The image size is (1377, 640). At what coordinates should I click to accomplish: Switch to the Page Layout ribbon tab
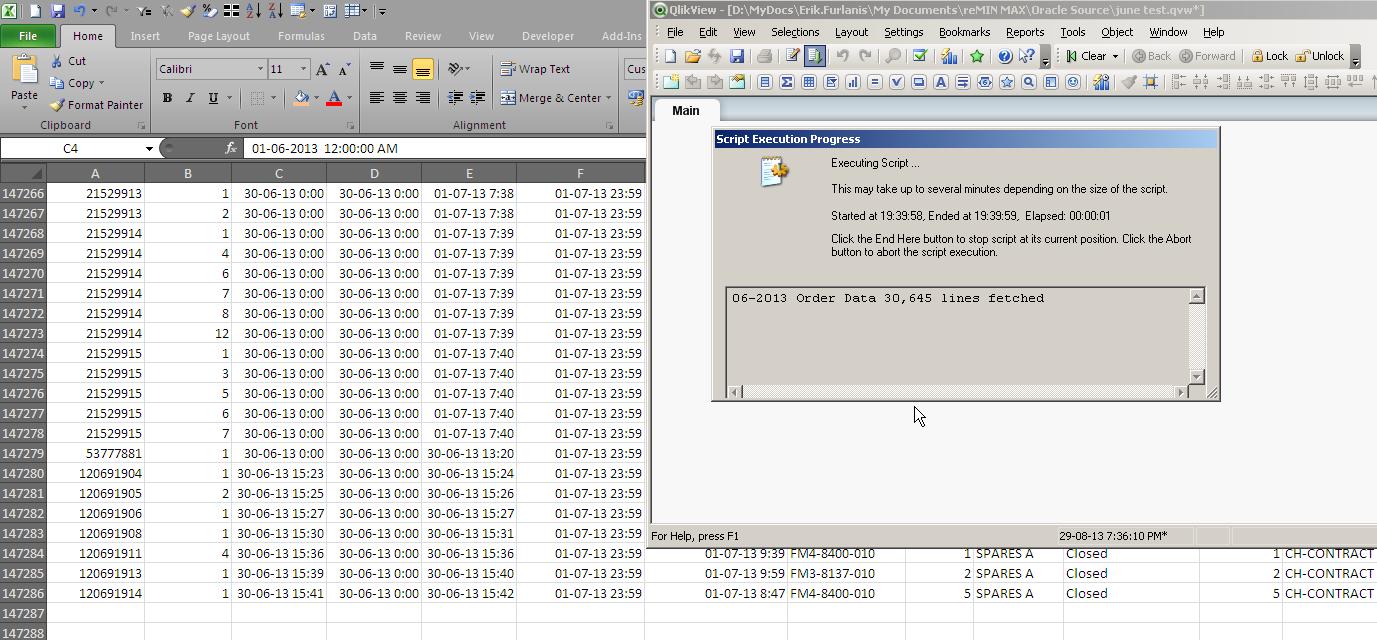pyautogui.click(x=219, y=36)
